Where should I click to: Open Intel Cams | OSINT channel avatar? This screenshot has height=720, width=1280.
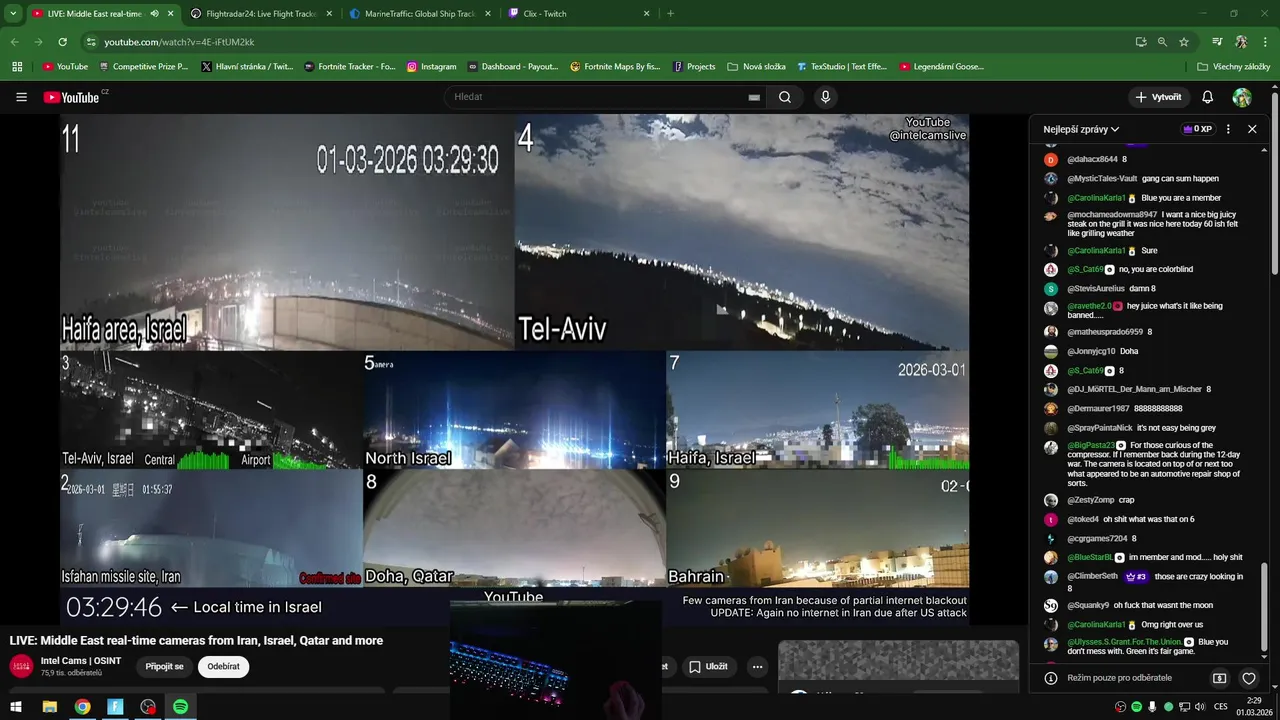pos(21,666)
